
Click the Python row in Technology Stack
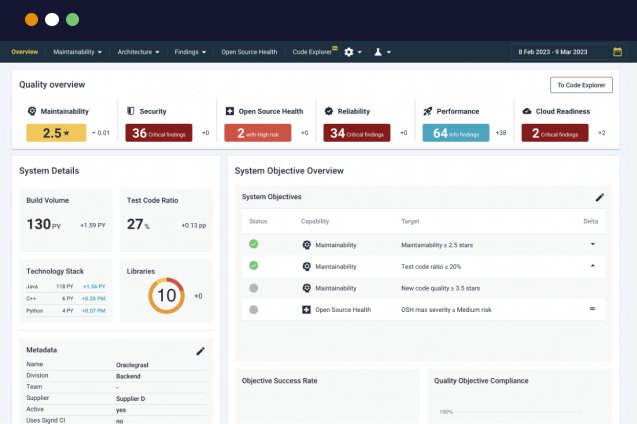pyautogui.click(x=66, y=311)
